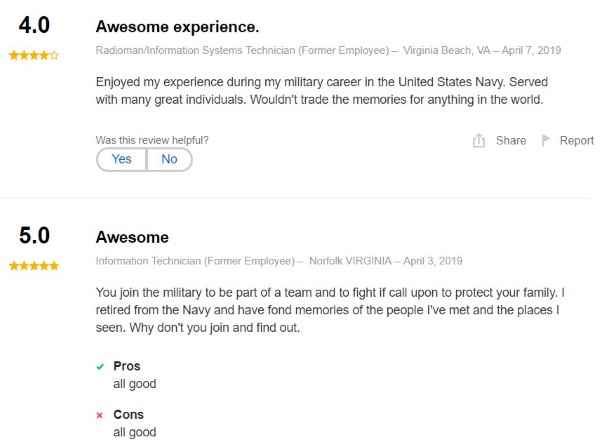Click the Norfolk VIRGINIA location
This screenshot has width=600, height=447.
[368, 261]
